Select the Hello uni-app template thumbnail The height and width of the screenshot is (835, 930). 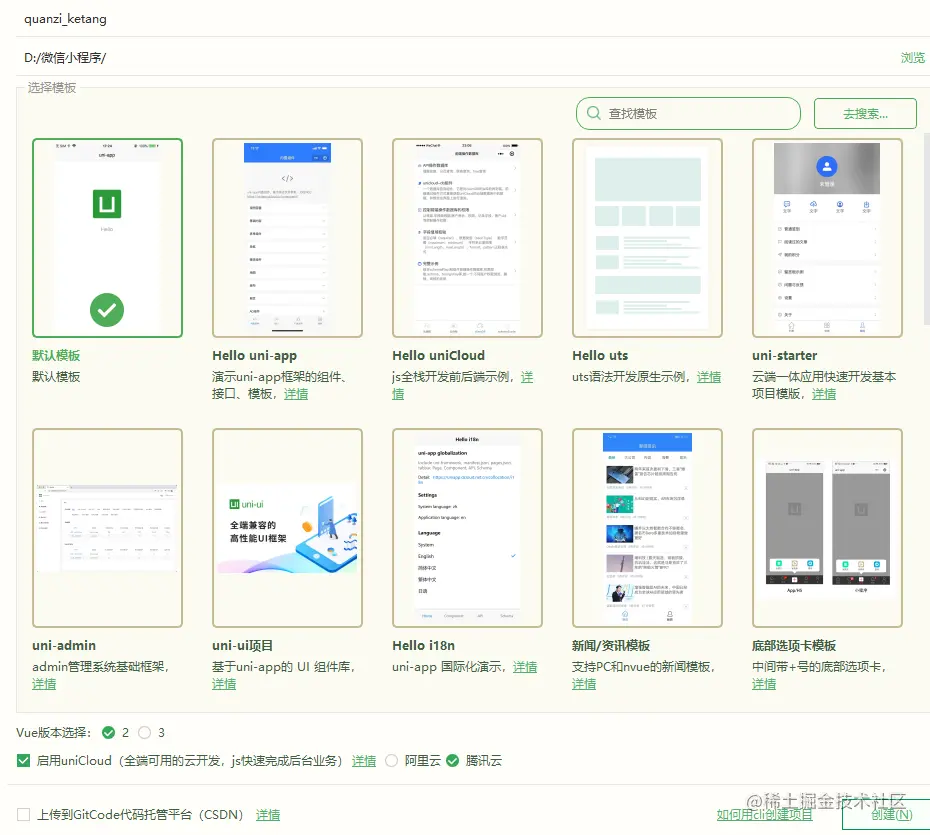(287, 238)
